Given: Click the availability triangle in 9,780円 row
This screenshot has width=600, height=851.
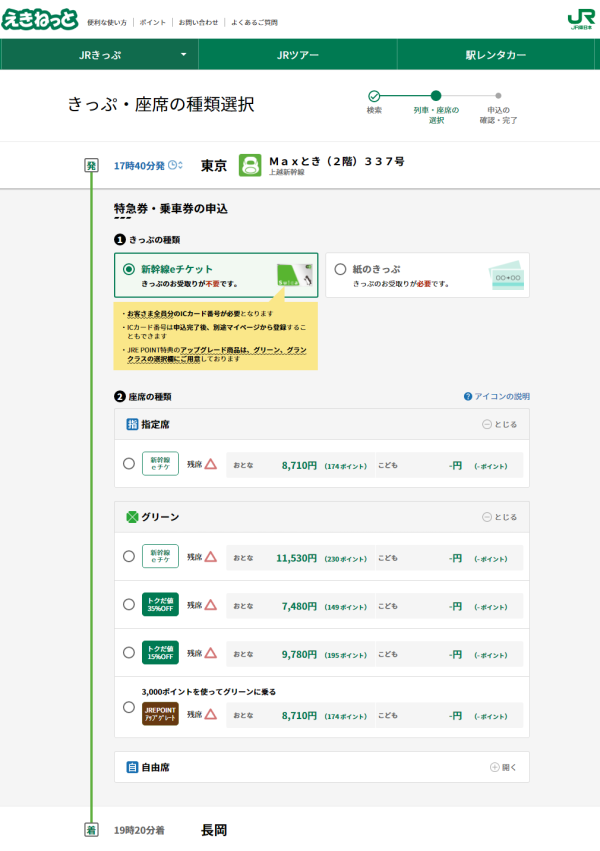Looking at the screenshot, I should coord(211,653).
